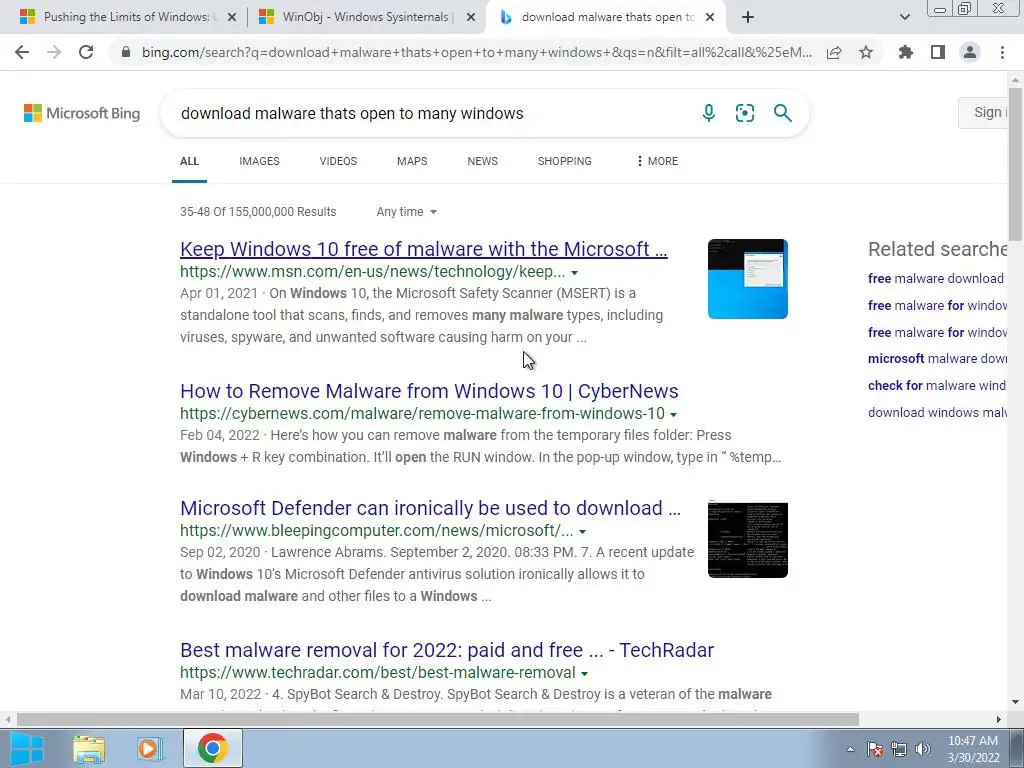Click the forward navigation arrow
The image size is (1024, 768).
click(x=54, y=52)
